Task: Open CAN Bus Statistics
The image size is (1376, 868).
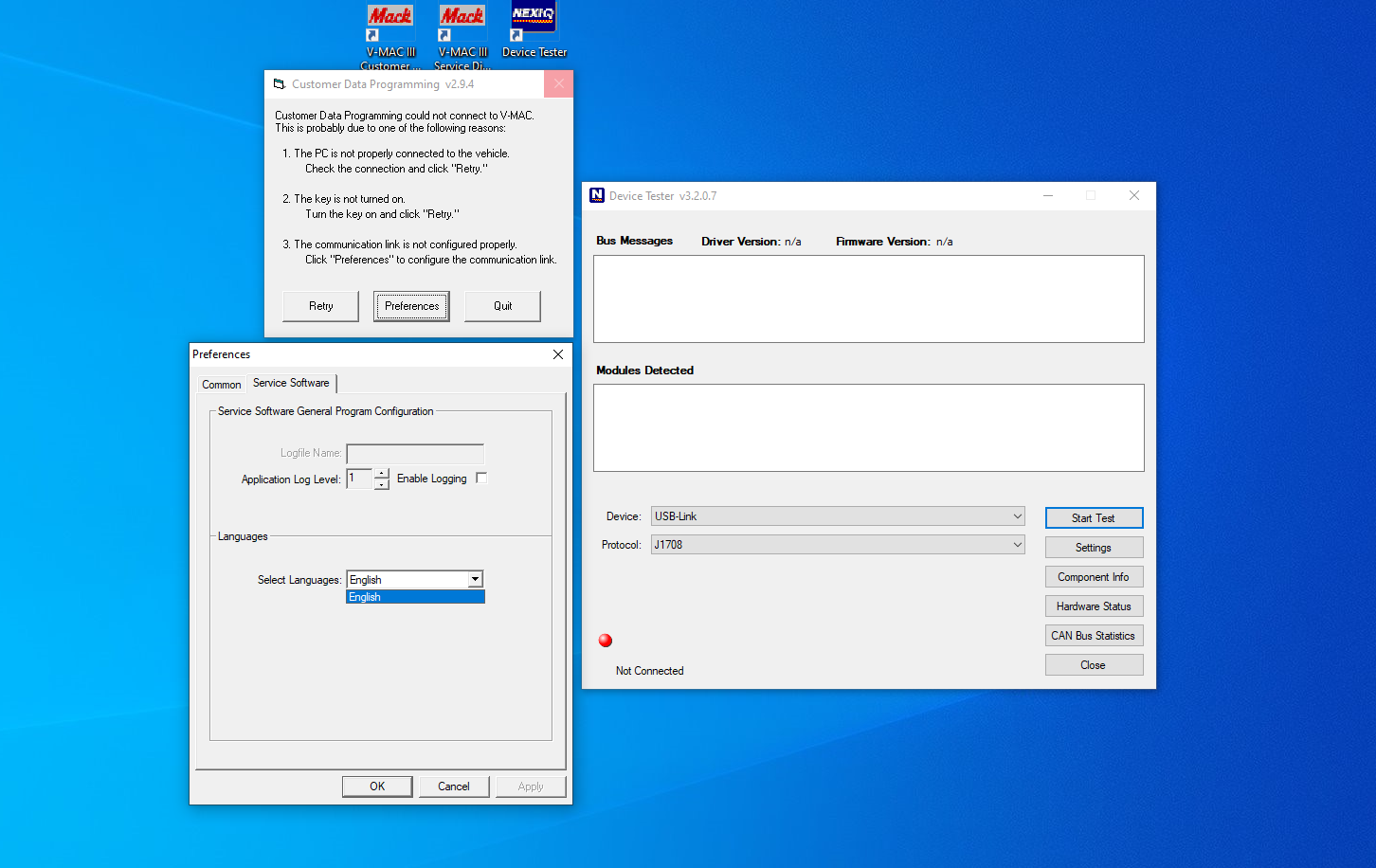Action: 1094,635
